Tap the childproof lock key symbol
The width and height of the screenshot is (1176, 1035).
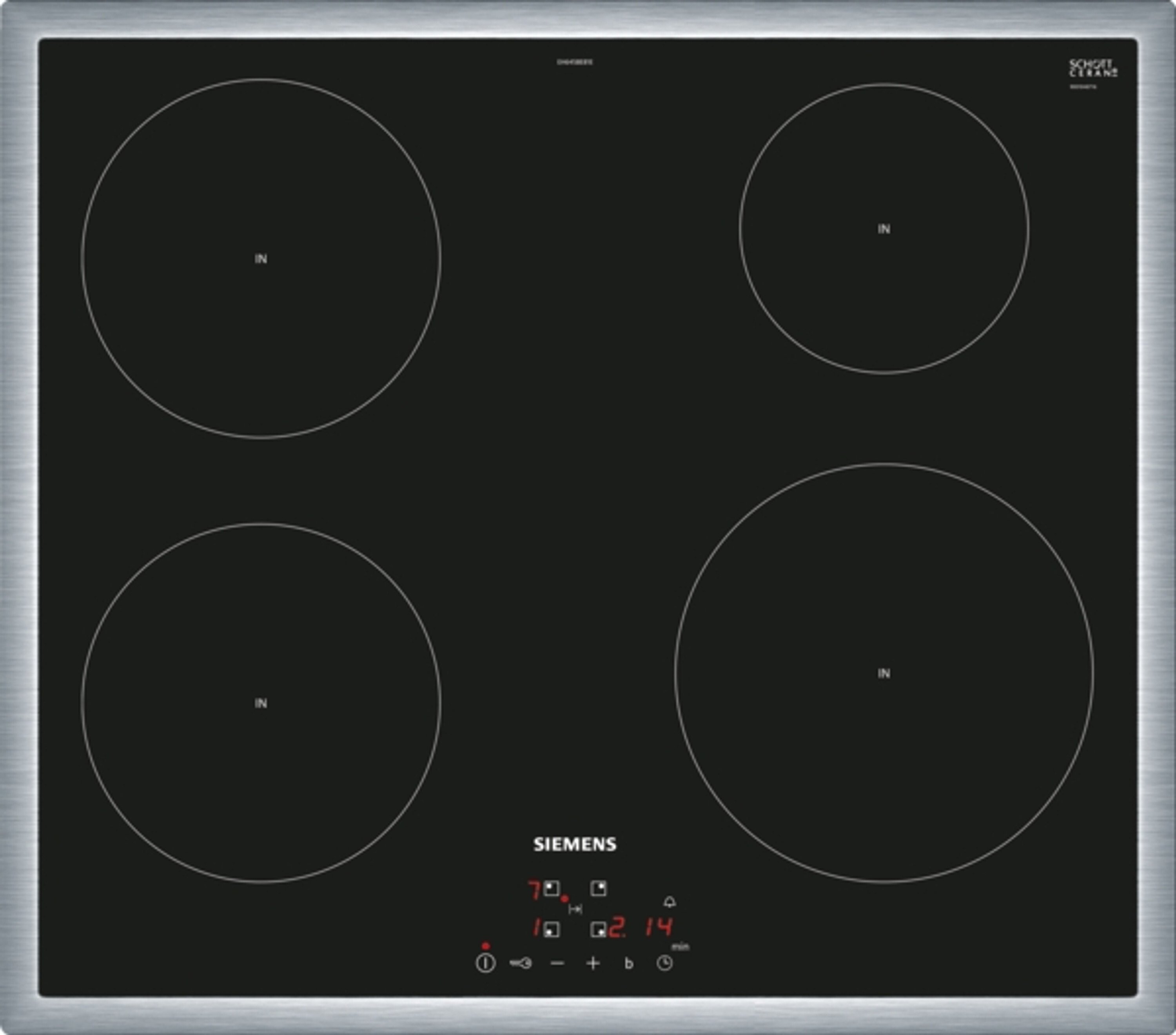coord(521,963)
